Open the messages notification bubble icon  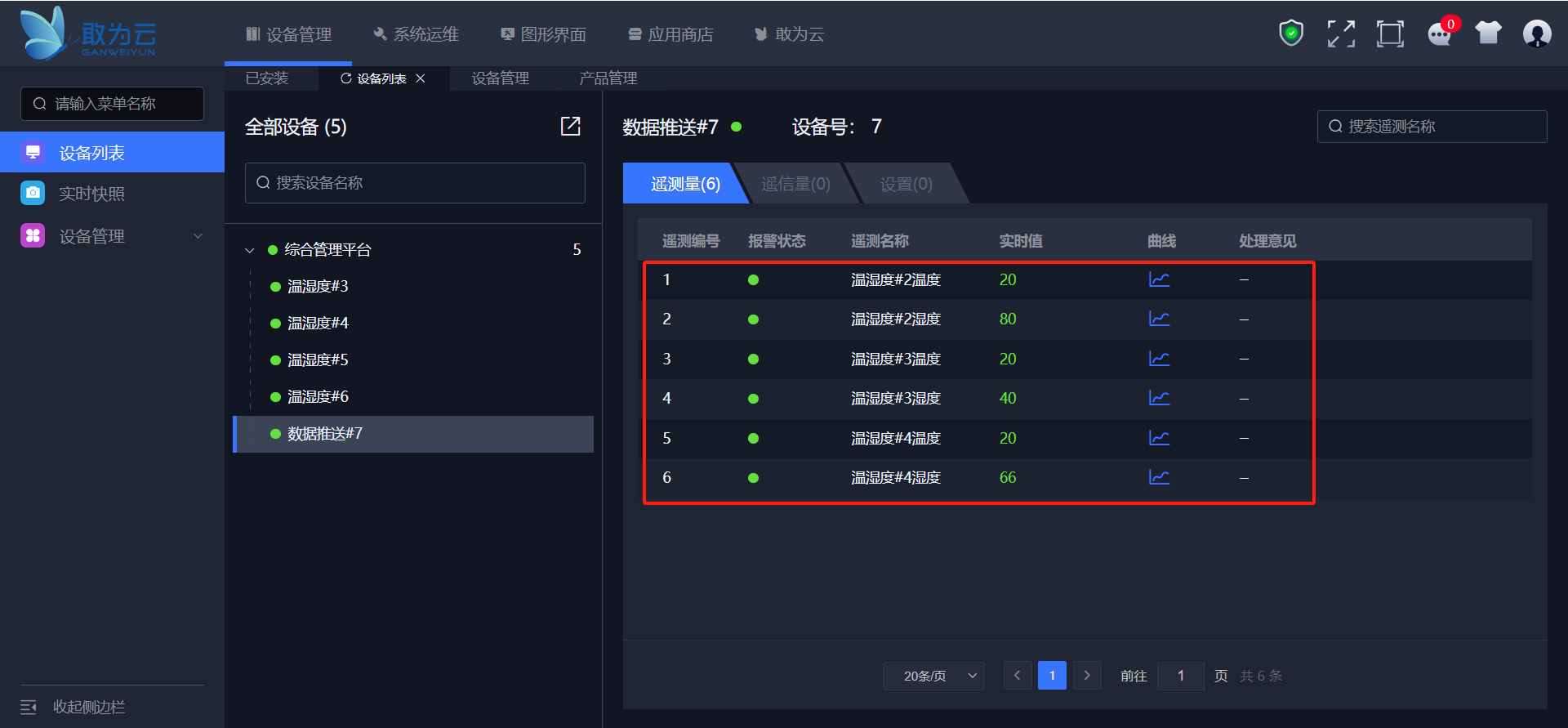pyautogui.click(x=1440, y=33)
